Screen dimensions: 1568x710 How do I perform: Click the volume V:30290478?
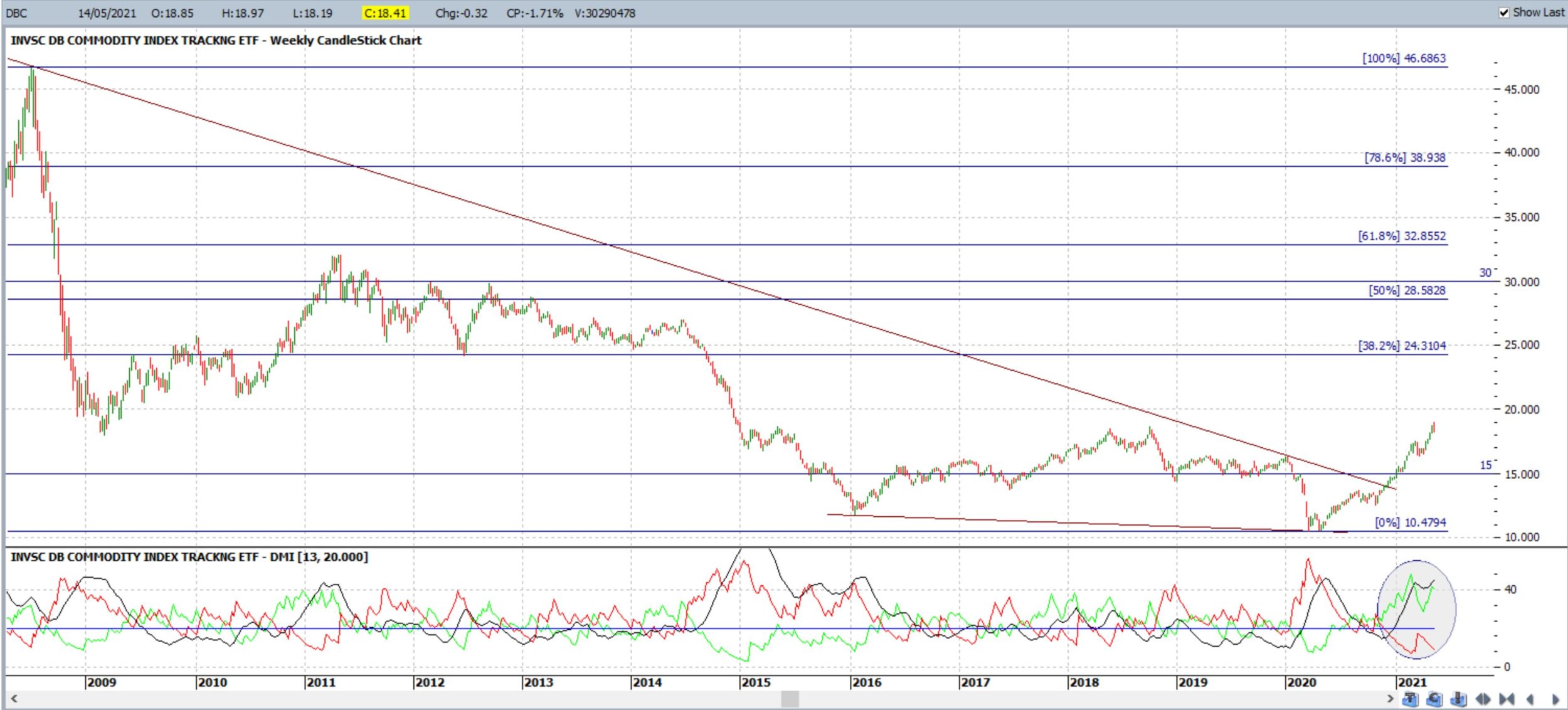pyautogui.click(x=605, y=13)
